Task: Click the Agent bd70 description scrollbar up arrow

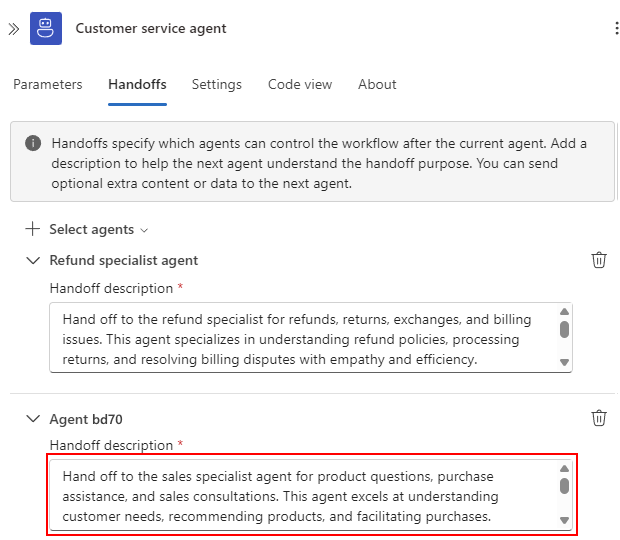Action: coord(564,468)
